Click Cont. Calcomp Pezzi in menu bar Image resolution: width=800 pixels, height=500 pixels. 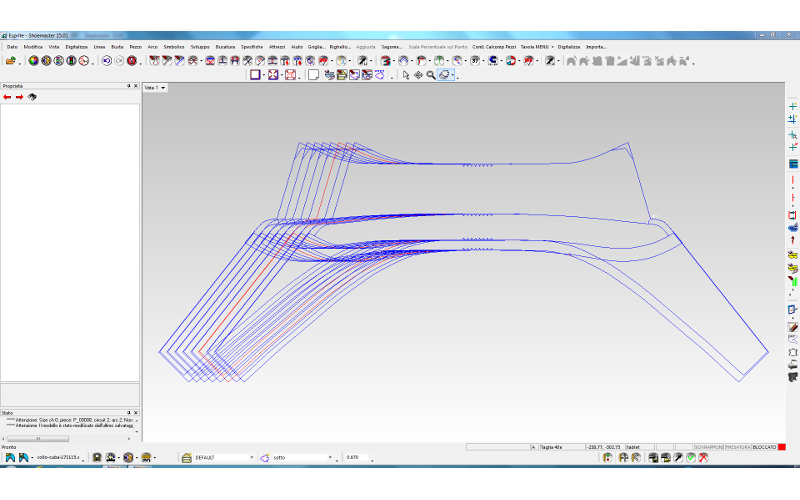494,46
